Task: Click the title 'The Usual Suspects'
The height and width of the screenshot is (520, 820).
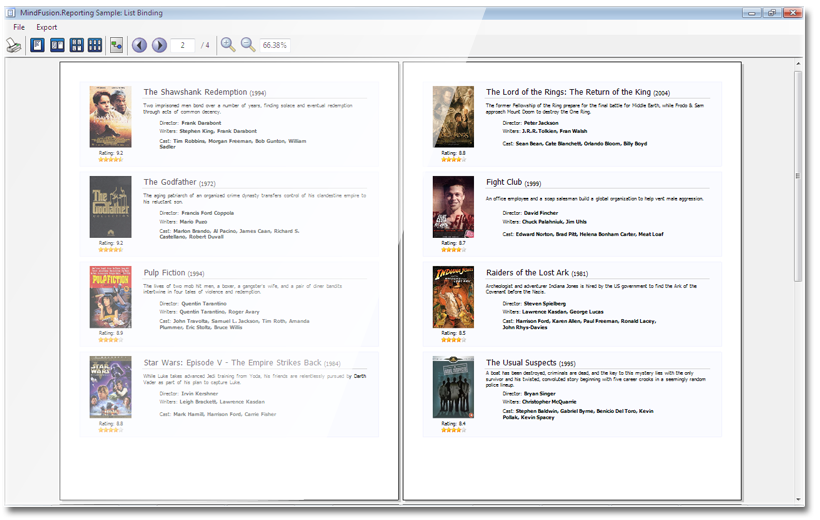Action: [x=521, y=363]
